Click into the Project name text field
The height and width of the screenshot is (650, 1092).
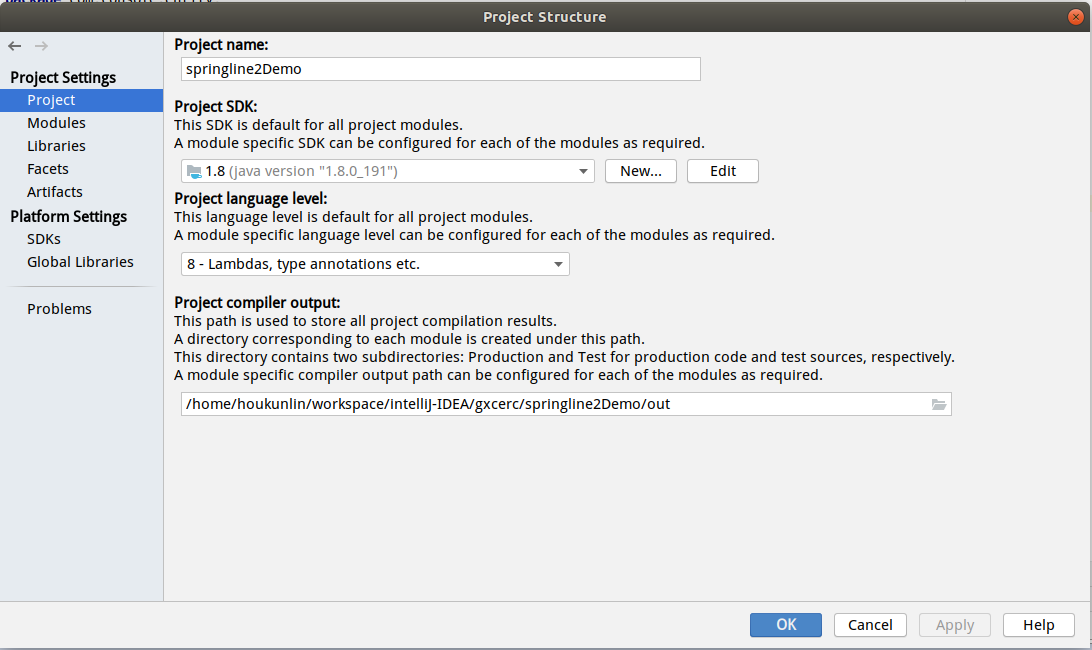(441, 69)
